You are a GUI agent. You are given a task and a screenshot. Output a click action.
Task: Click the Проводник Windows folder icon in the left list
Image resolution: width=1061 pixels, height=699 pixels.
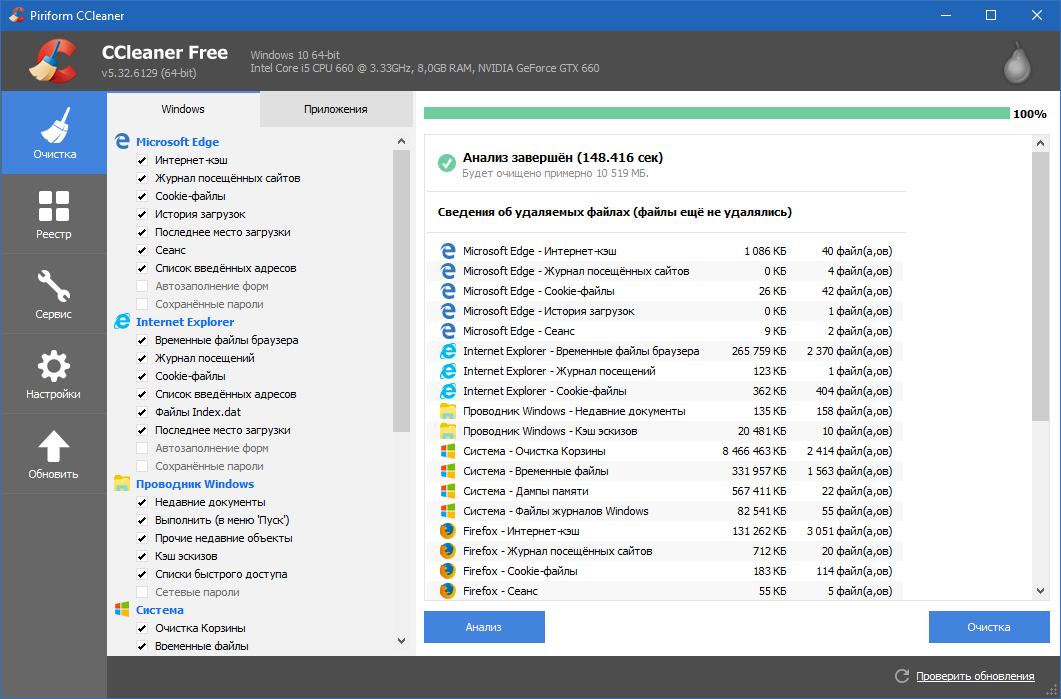[122, 483]
